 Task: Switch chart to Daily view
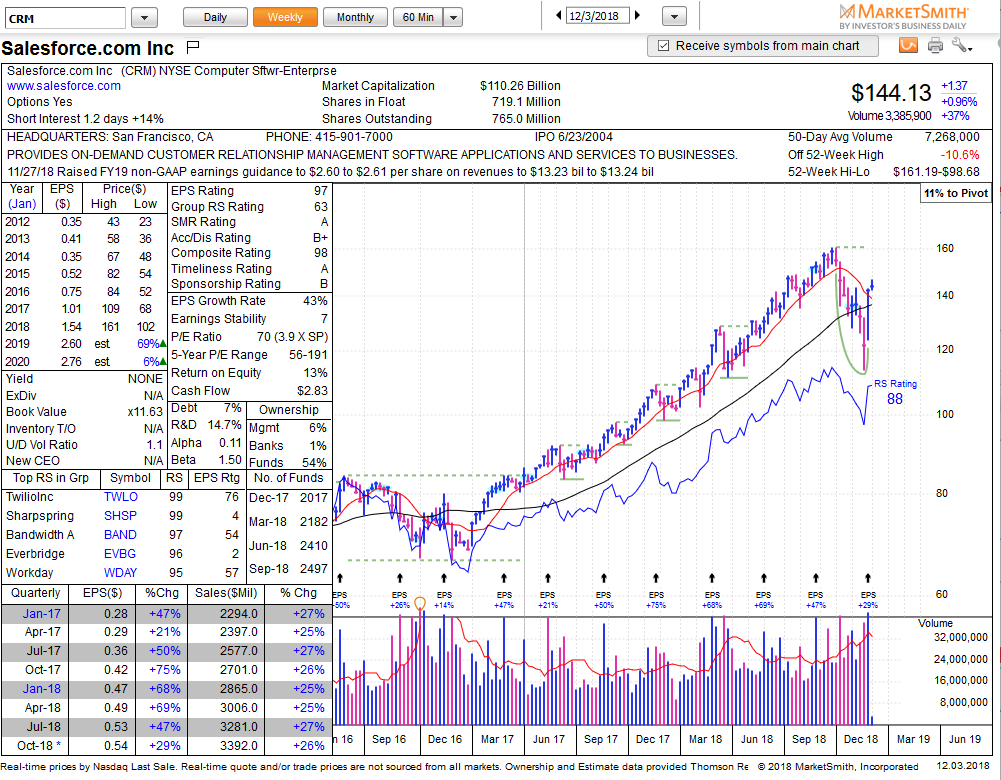tap(215, 17)
